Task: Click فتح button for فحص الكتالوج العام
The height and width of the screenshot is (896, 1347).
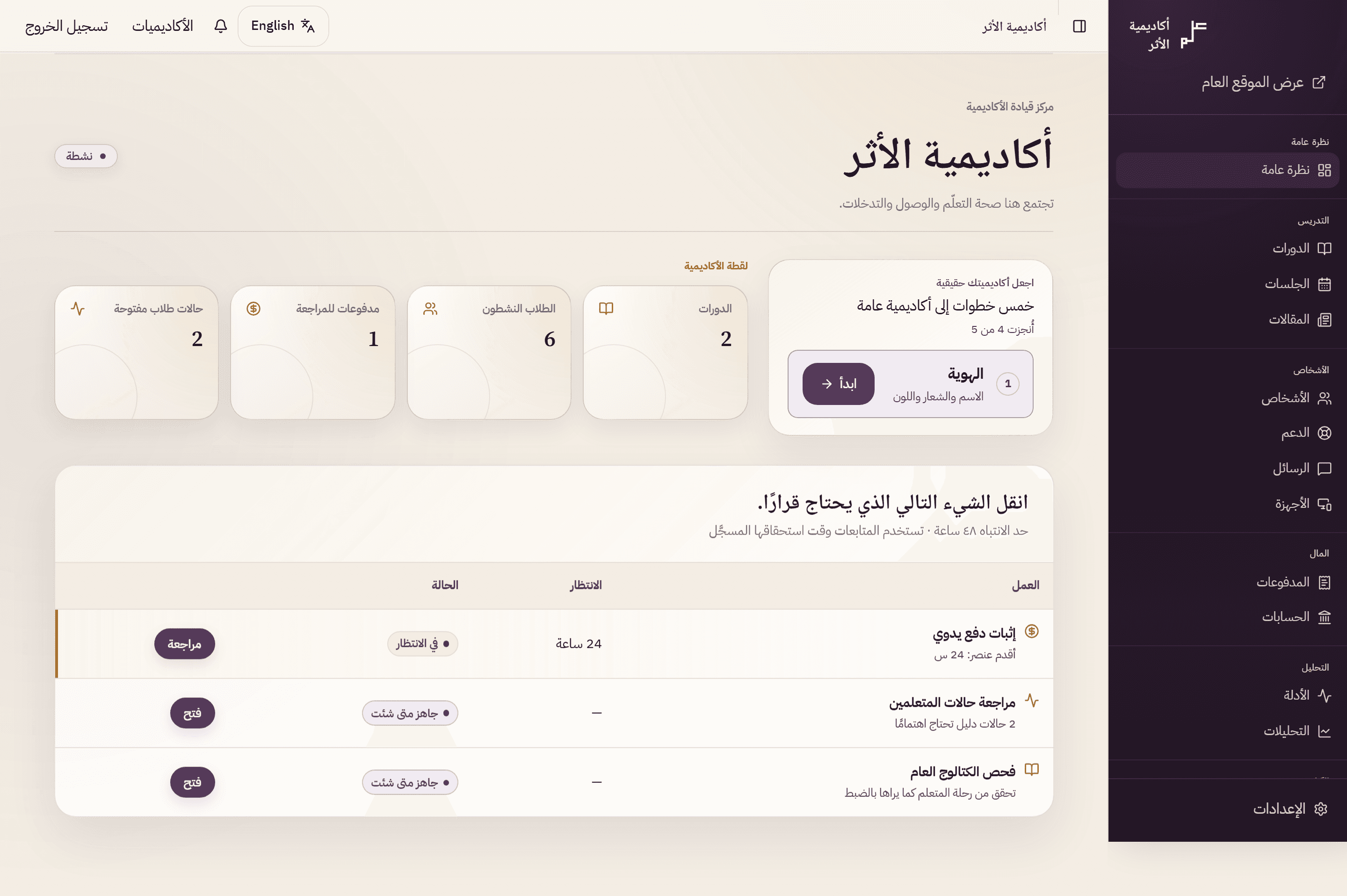Action: point(193,782)
